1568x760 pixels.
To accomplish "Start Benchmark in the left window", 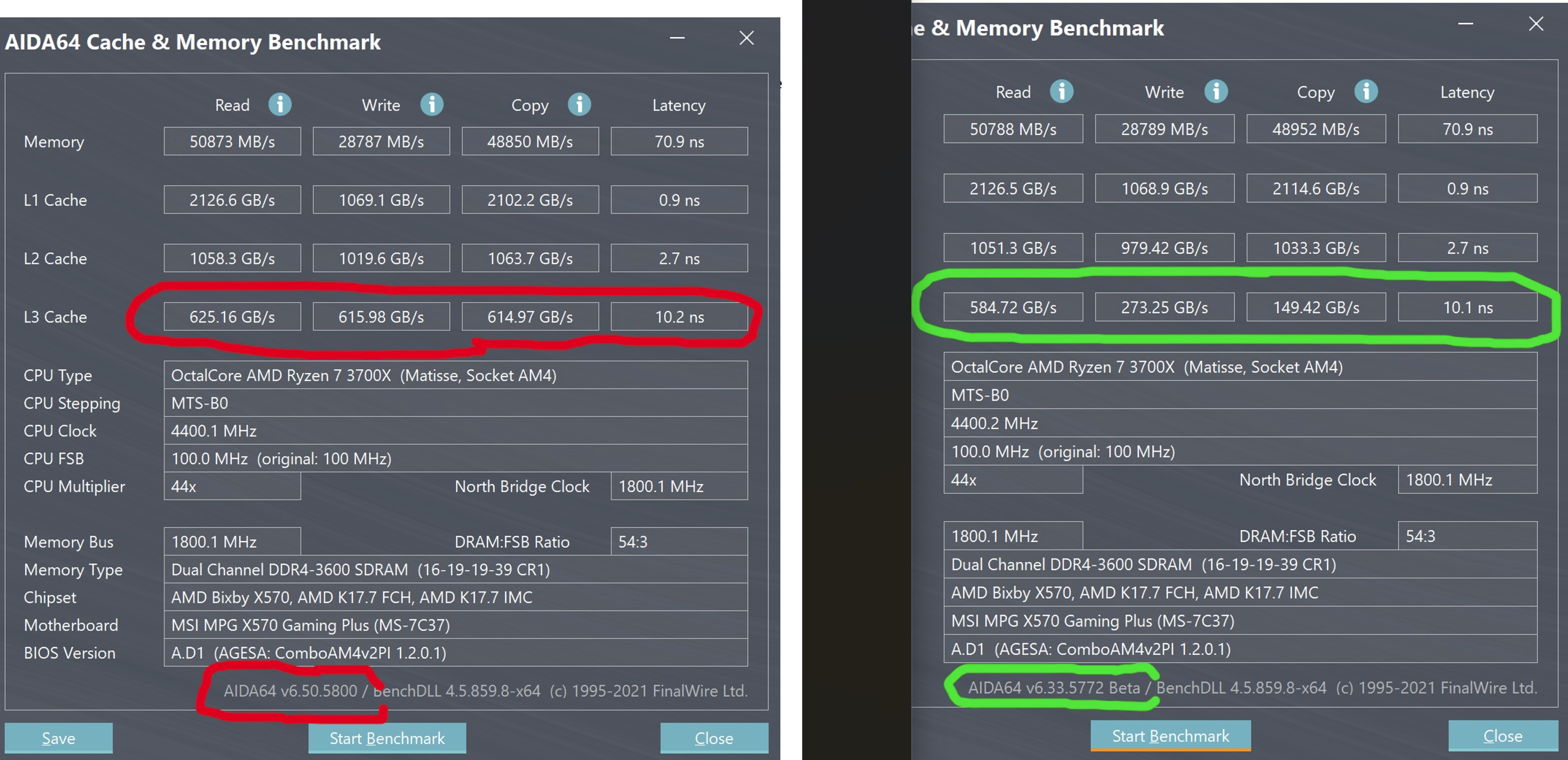I will [387, 738].
